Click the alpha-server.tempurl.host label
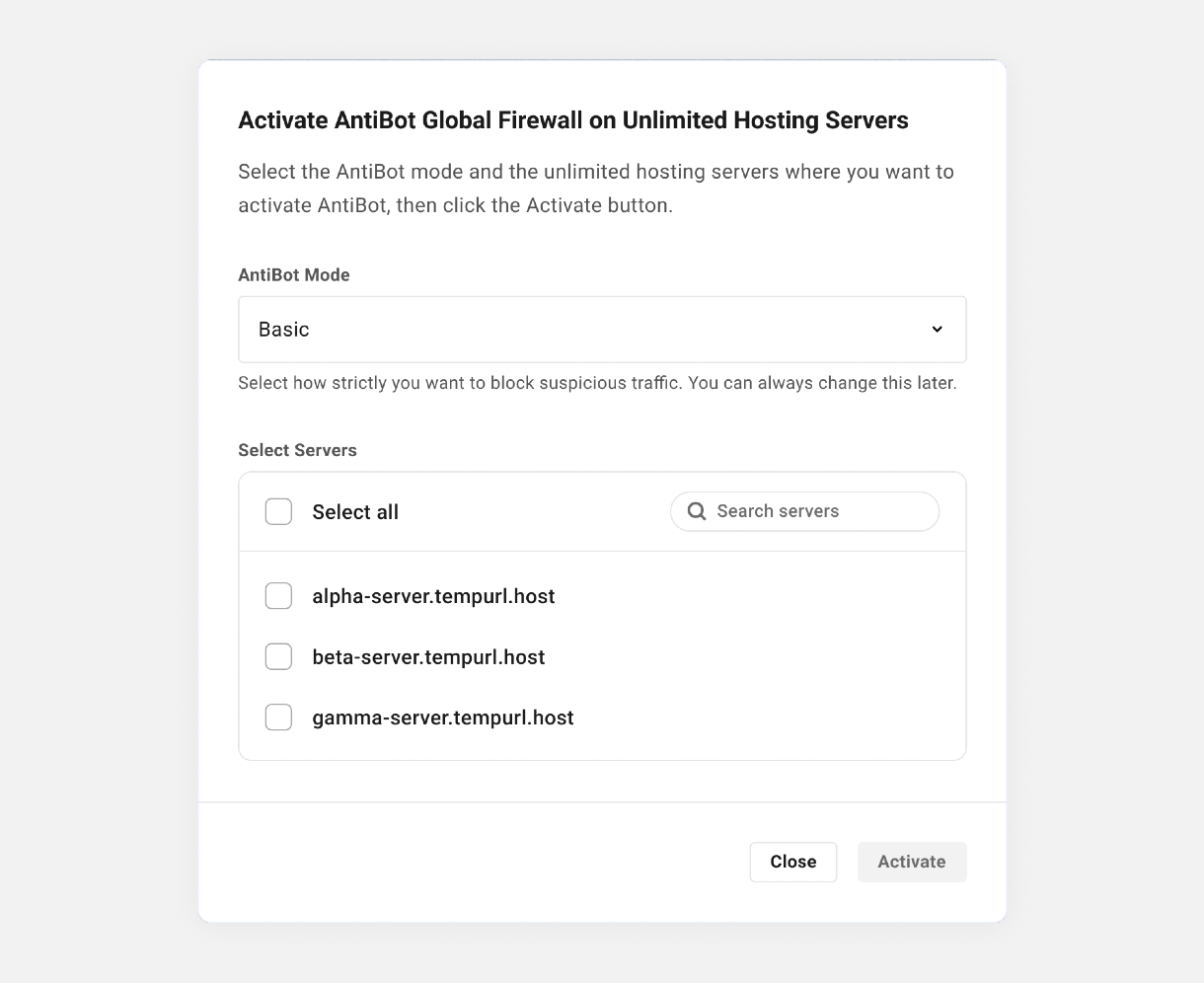This screenshot has height=983, width=1204. tap(433, 596)
